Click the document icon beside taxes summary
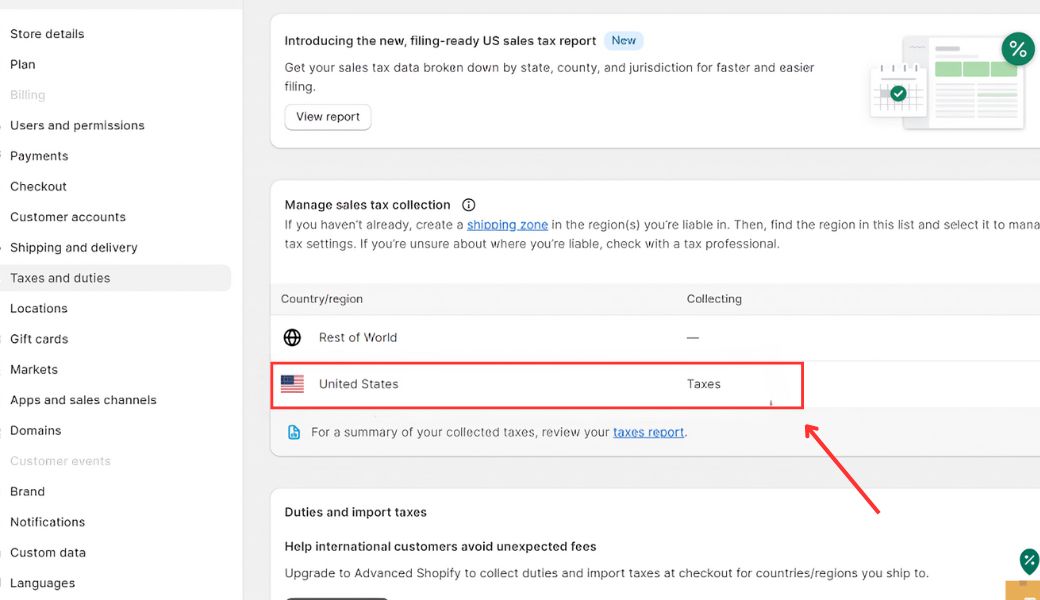 point(294,432)
